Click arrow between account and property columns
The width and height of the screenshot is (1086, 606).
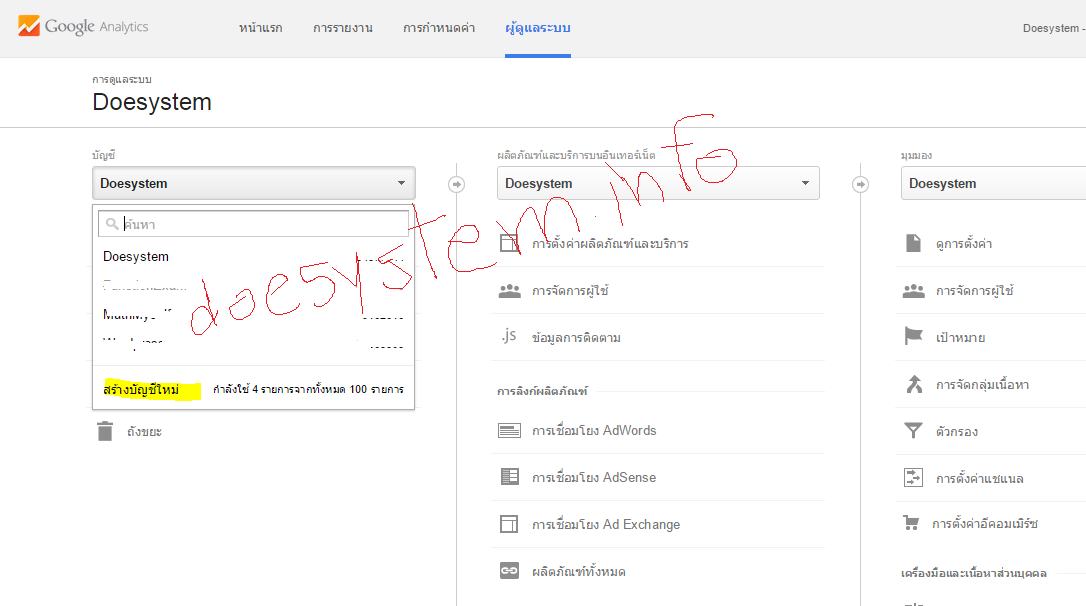[x=456, y=184]
